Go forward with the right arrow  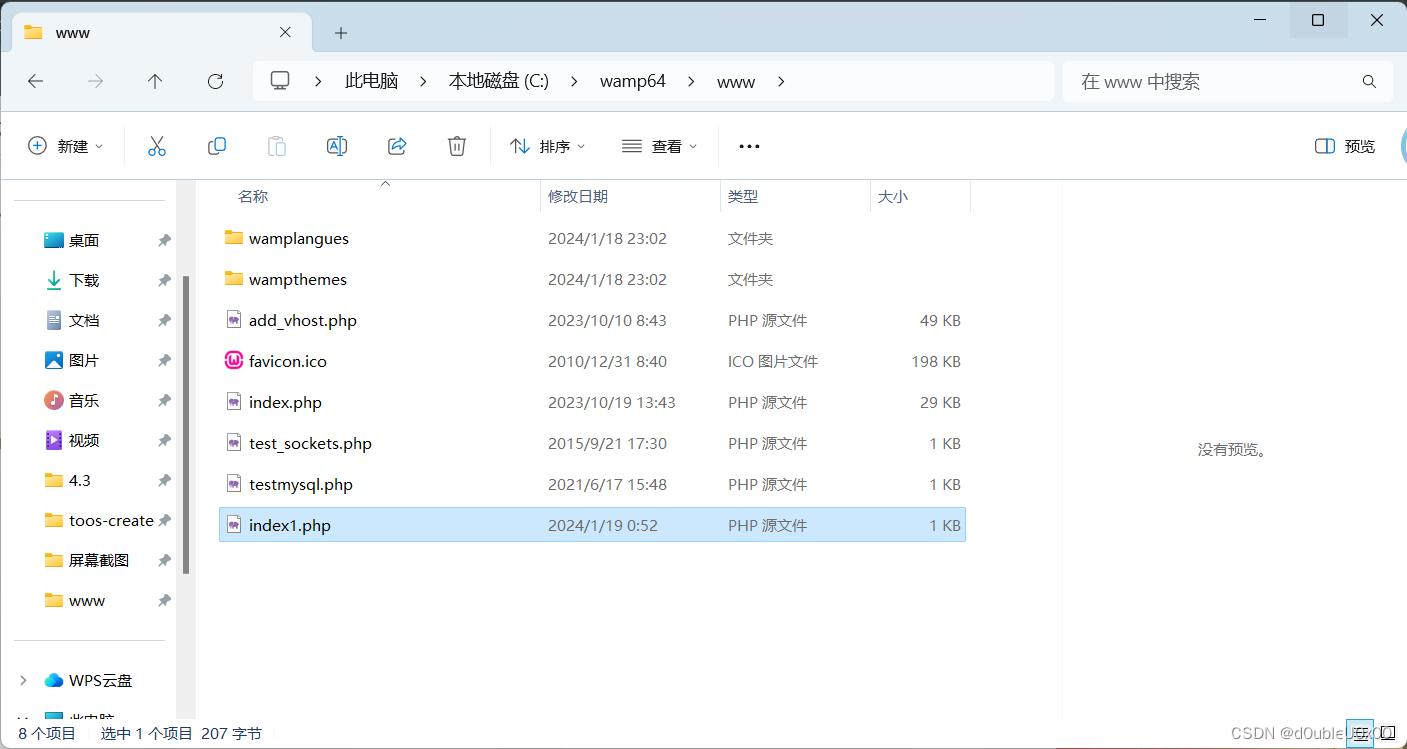click(x=96, y=82)
